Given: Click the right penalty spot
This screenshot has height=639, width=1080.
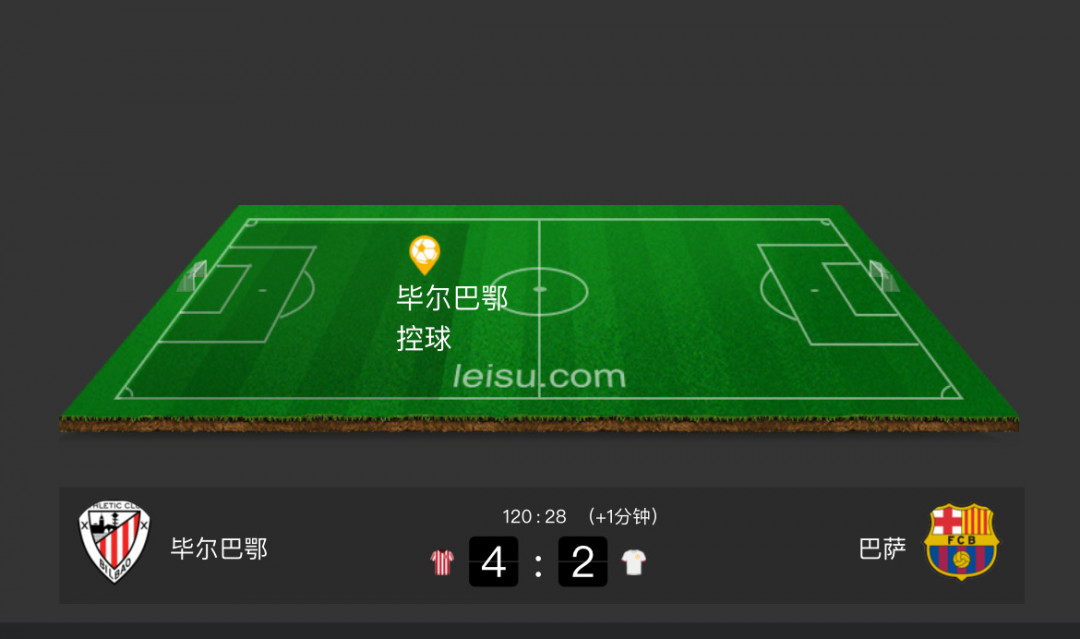Looking at the screenshot, I should coord(815,291).
